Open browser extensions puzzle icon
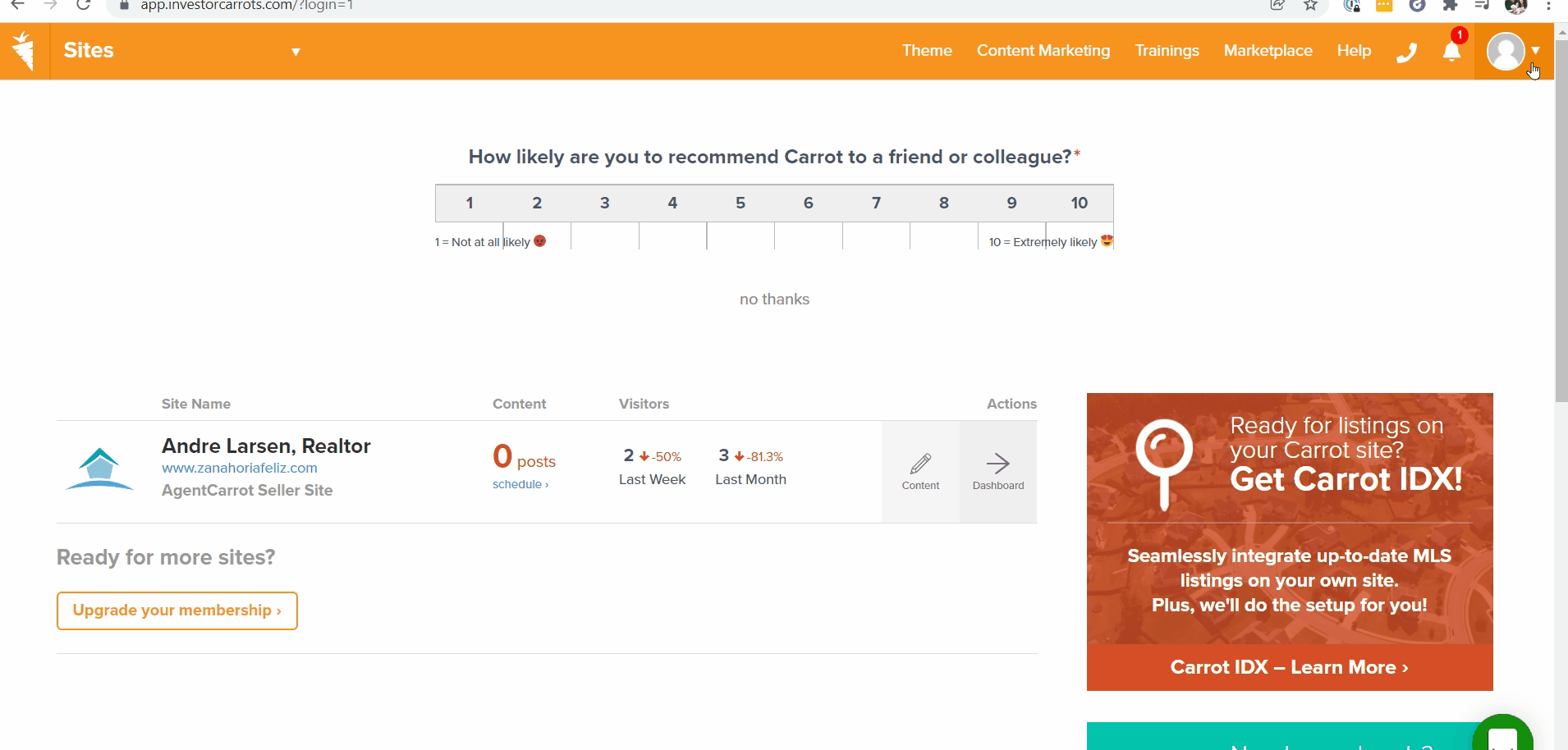Viewport: 1568px width, 750px height. point(1451,5)
